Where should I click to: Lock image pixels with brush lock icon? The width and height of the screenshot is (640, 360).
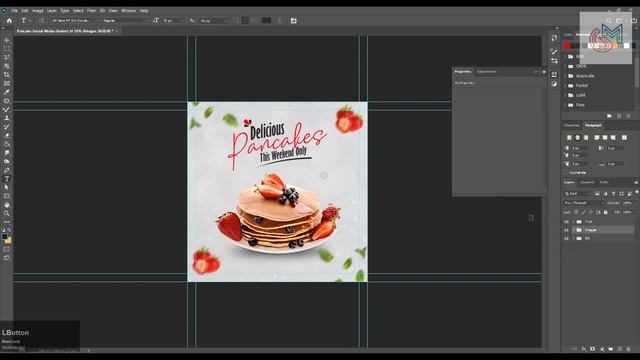(x=583, y=212)
